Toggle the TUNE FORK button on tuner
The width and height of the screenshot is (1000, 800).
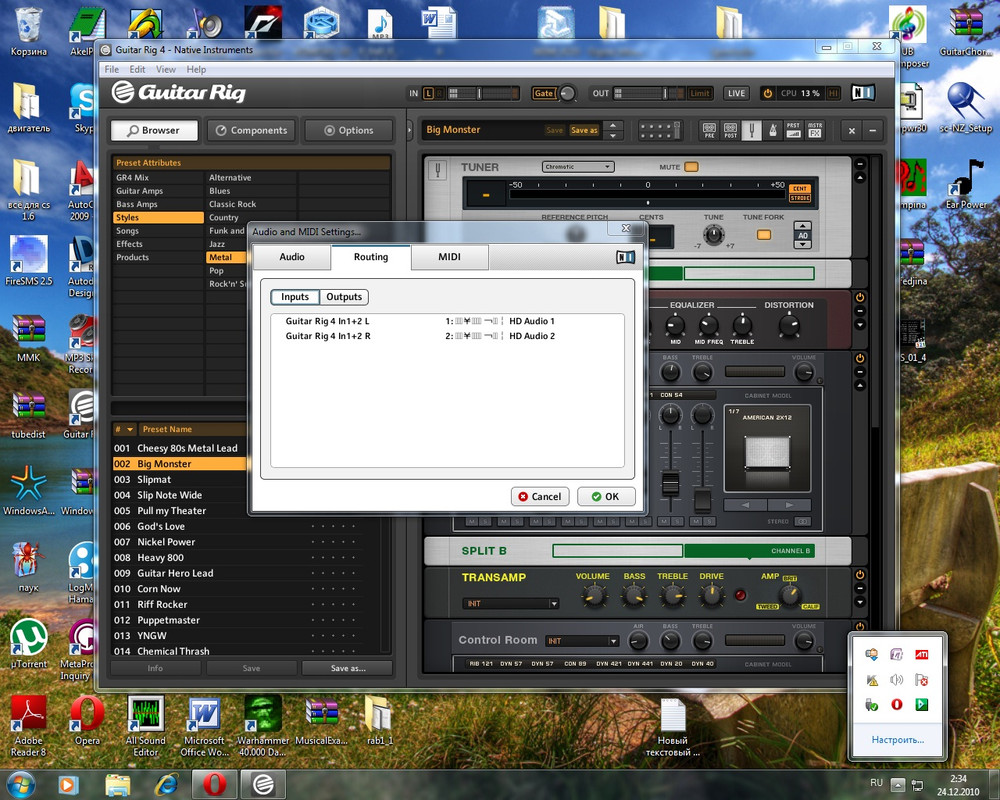pyautogui.click(x=763, y=235)
